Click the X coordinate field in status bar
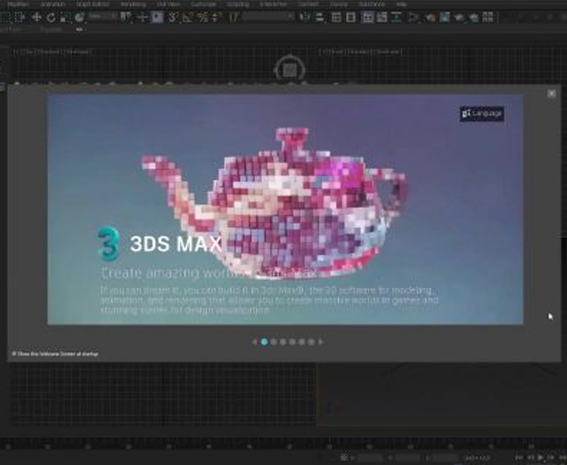The height and width of the screenshot is (465, 567). click(370, 458)
